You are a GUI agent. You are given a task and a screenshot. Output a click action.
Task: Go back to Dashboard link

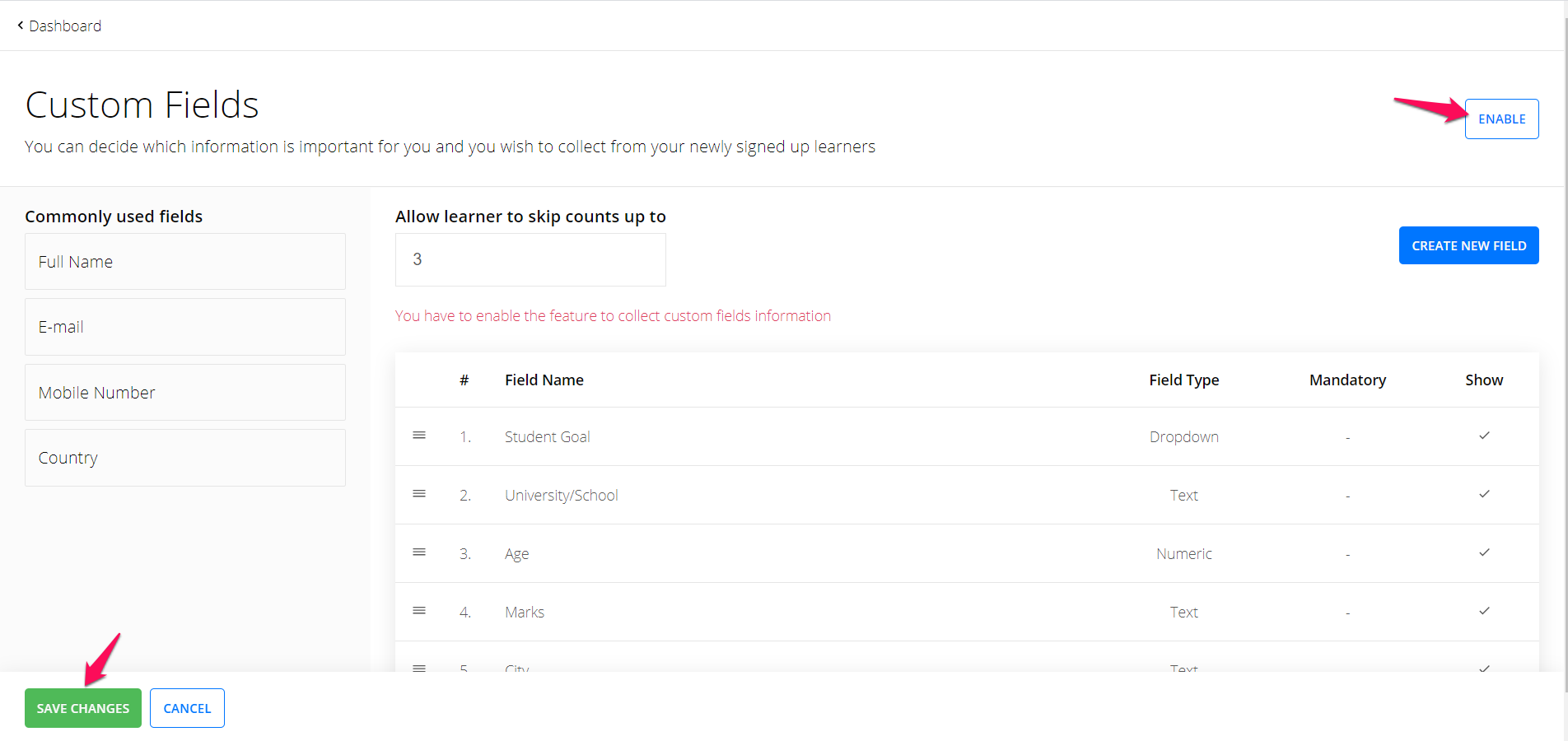(x=65, y=26)
